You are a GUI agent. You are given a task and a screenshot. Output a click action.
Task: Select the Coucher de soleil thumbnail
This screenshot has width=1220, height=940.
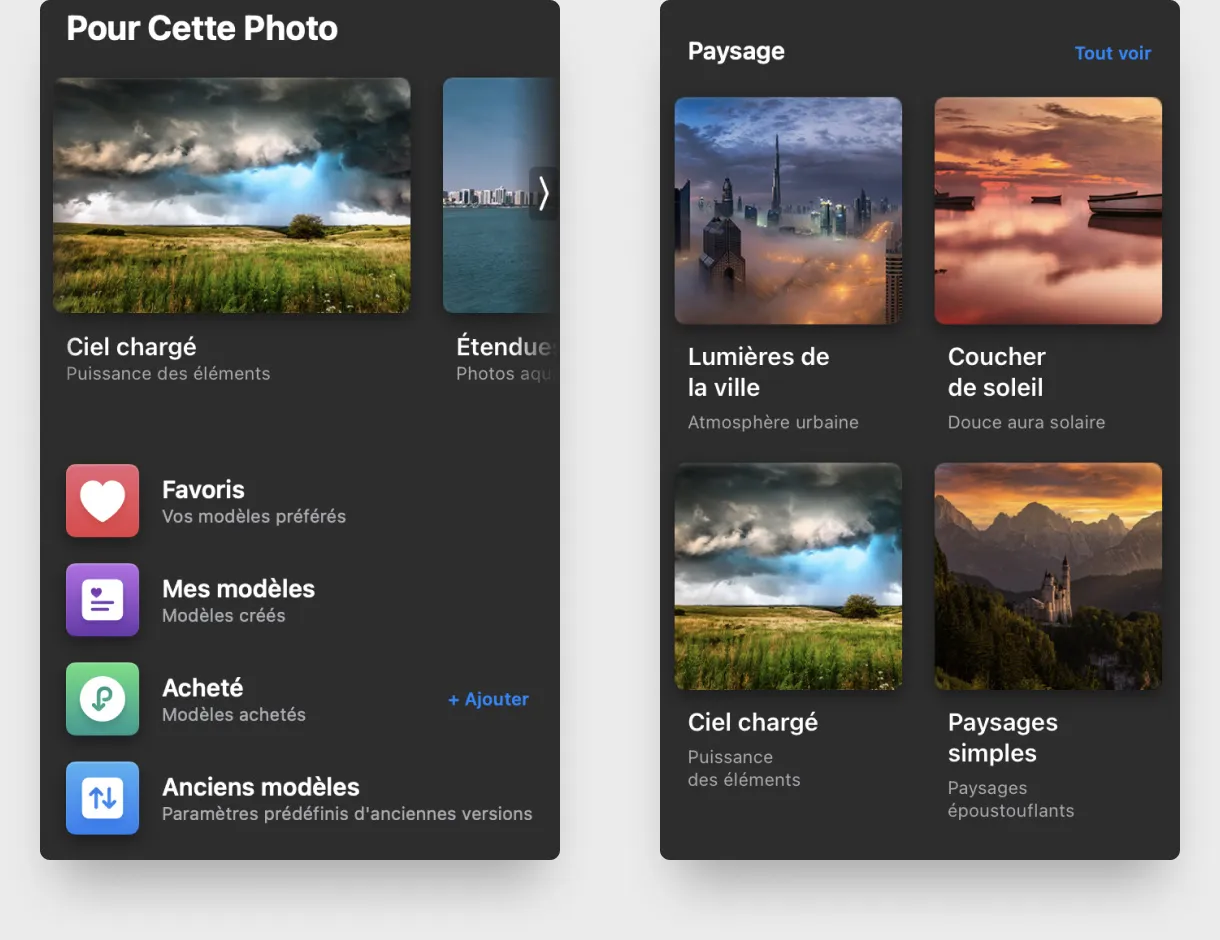(x=1048, y=210)
